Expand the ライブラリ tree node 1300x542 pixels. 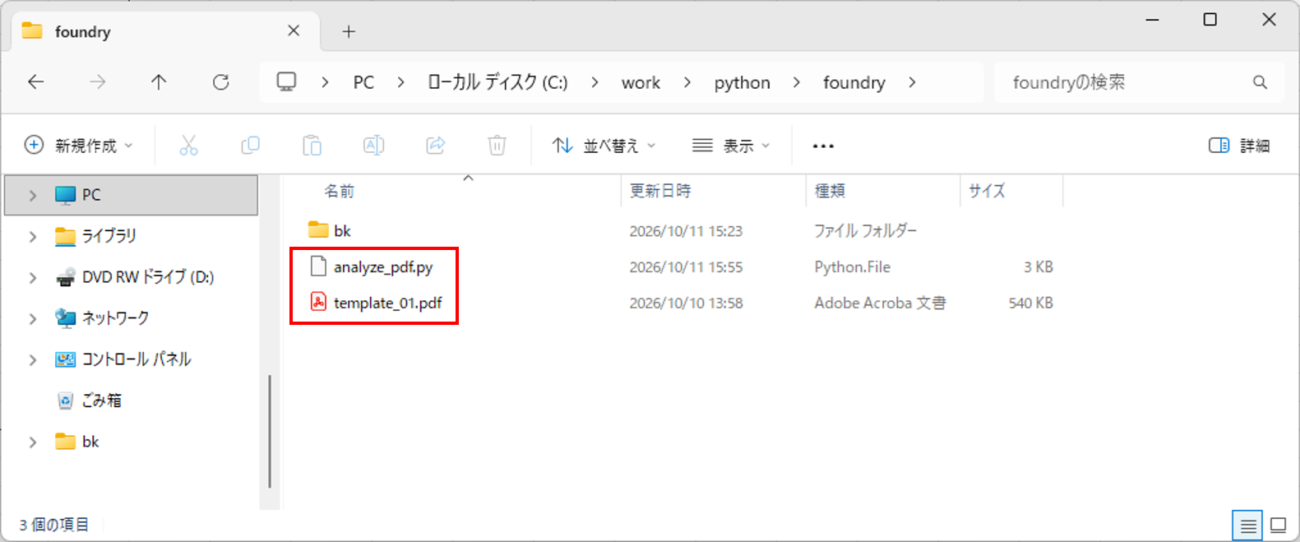(32, 236)
